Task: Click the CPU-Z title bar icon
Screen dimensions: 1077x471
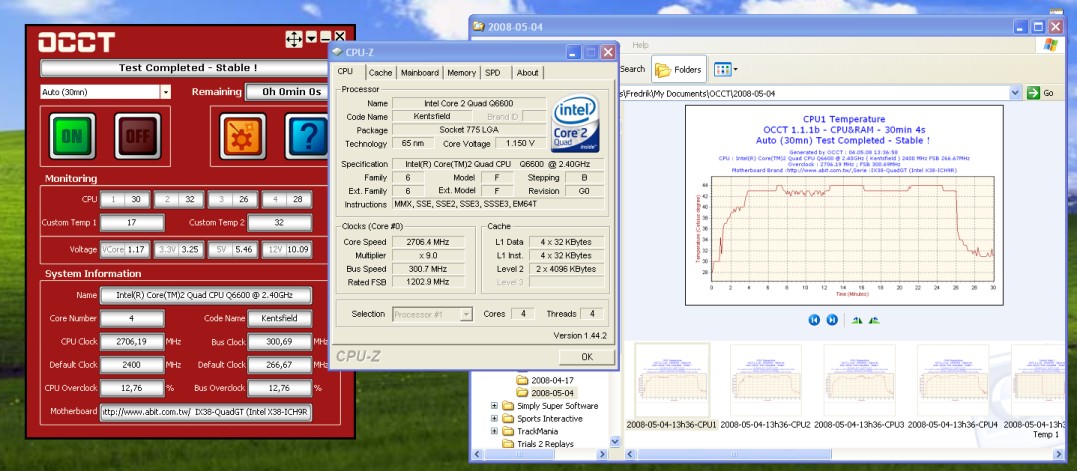Action: [x=337, y=52]
